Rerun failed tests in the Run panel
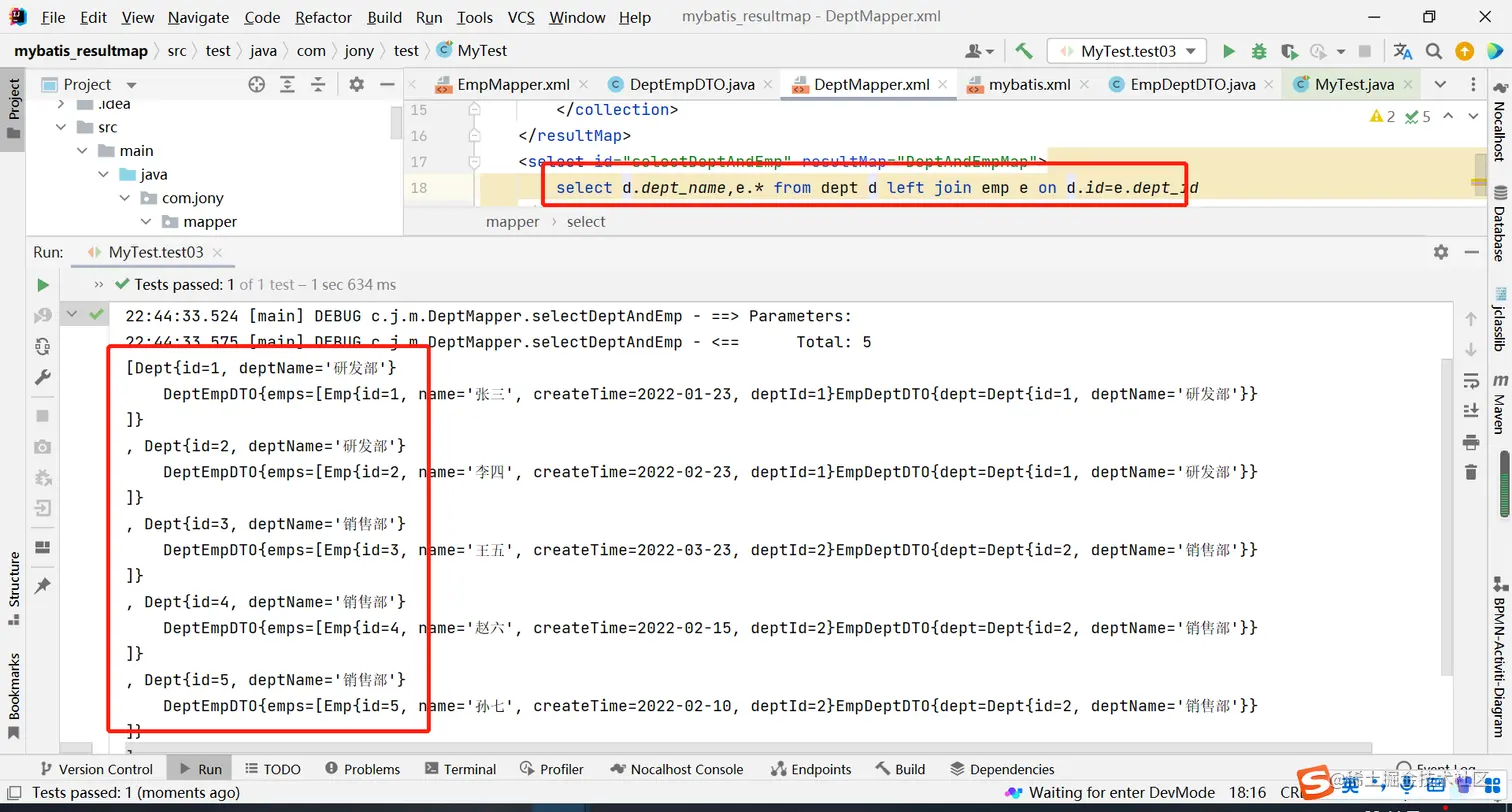Screen dimensions: 1512x812 [42, 316]
